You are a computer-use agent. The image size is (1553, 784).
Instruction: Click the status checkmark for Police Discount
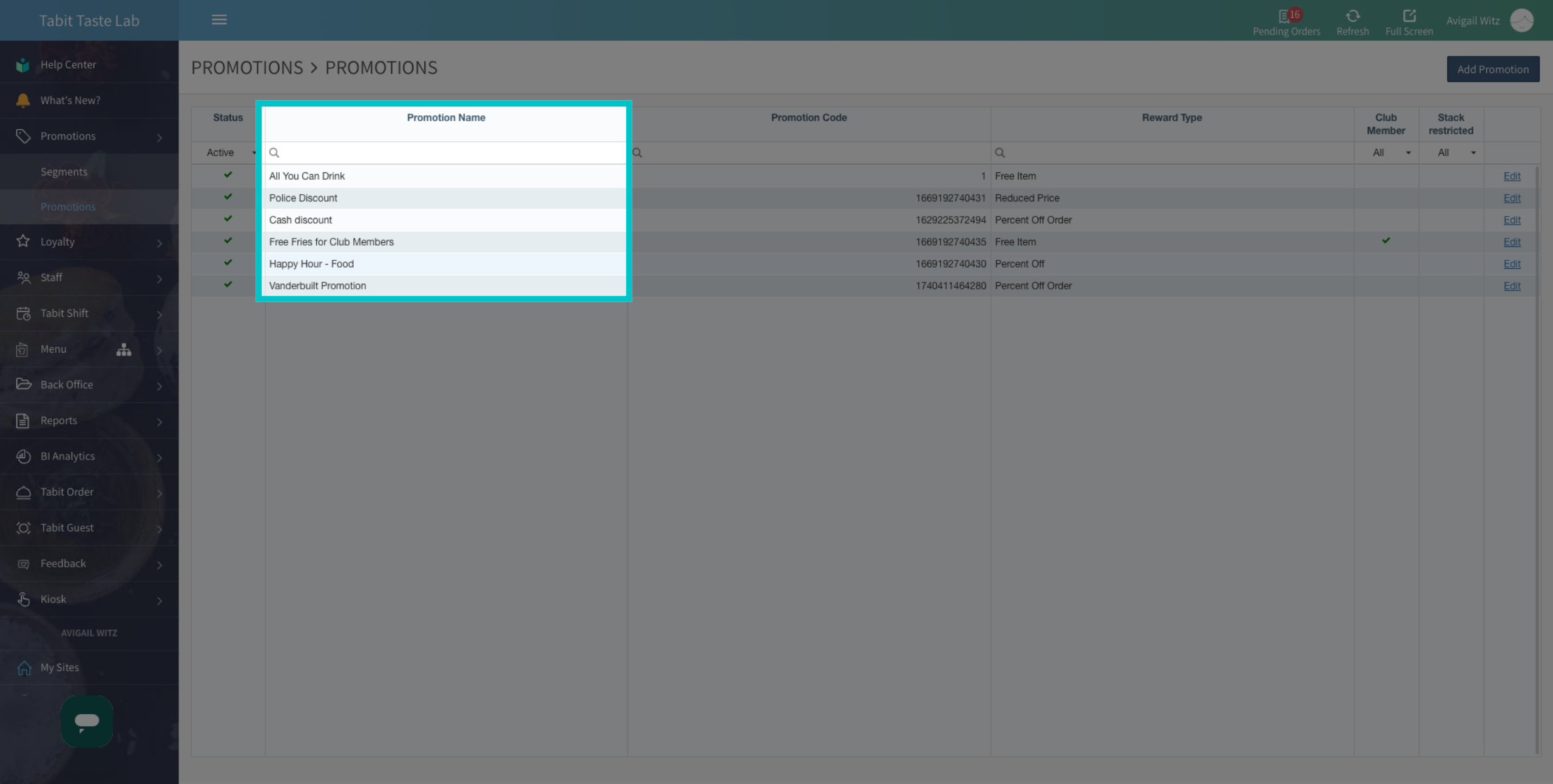(x=228, y=197)
